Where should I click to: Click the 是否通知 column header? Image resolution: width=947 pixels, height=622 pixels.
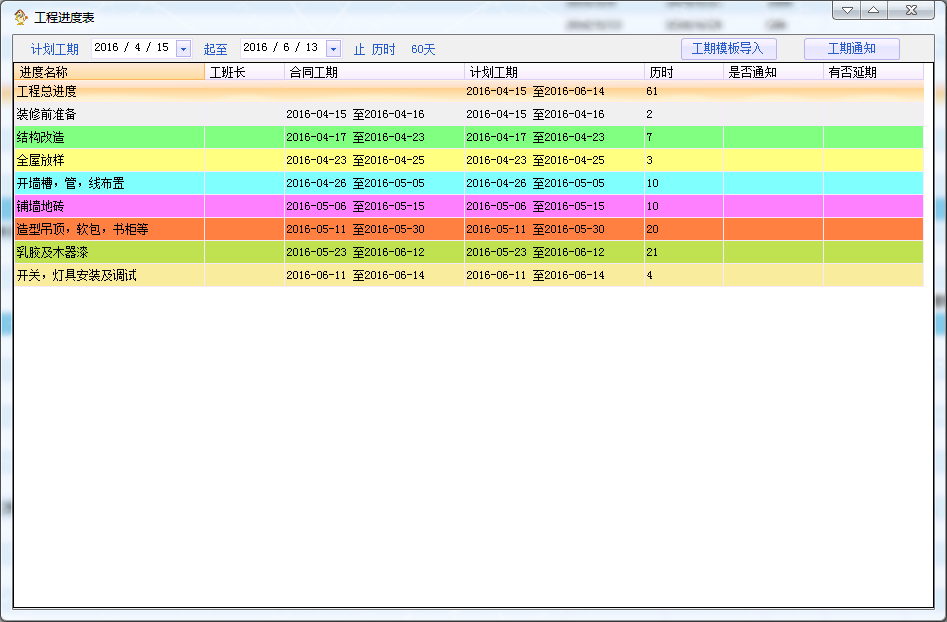point(773,72)
